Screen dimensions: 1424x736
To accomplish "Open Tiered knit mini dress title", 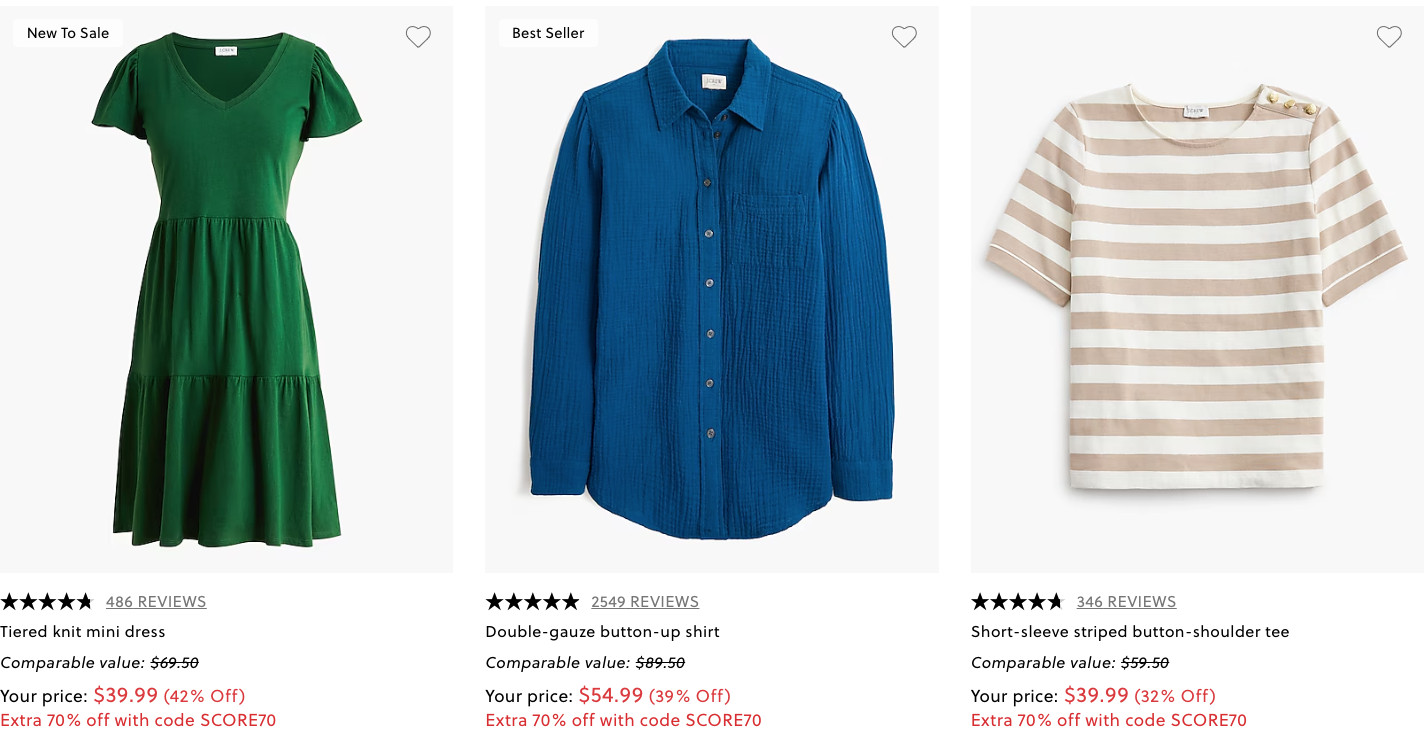I will pyautogui.click(x=83, y=632).
